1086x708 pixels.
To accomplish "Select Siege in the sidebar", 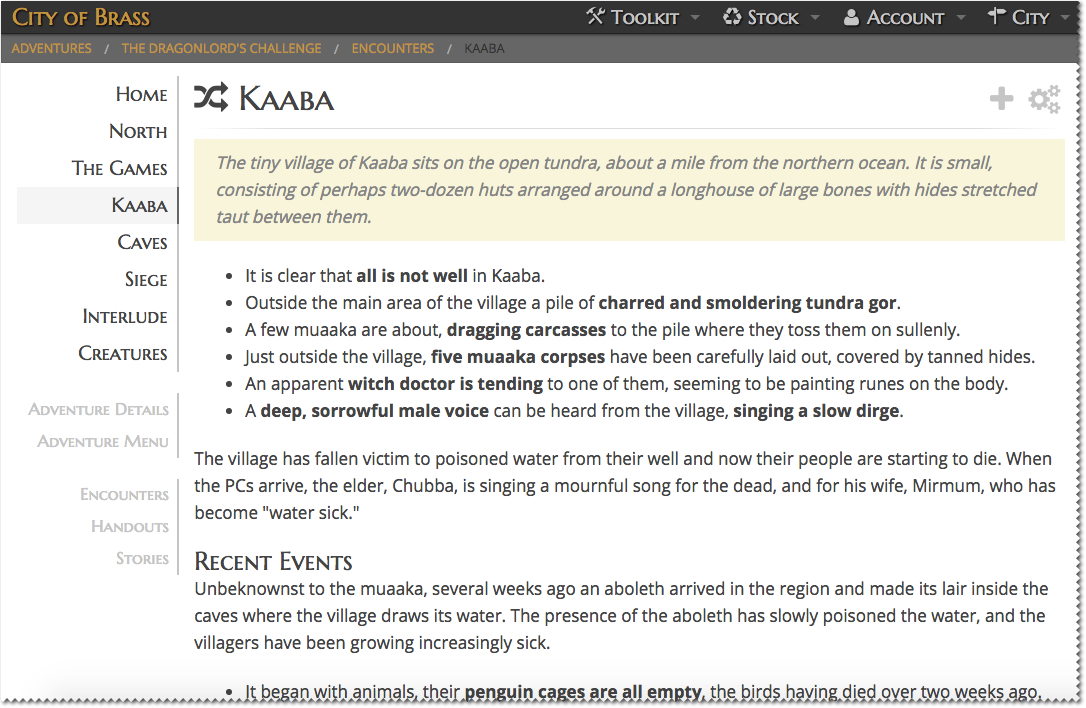I will point(146,280).
